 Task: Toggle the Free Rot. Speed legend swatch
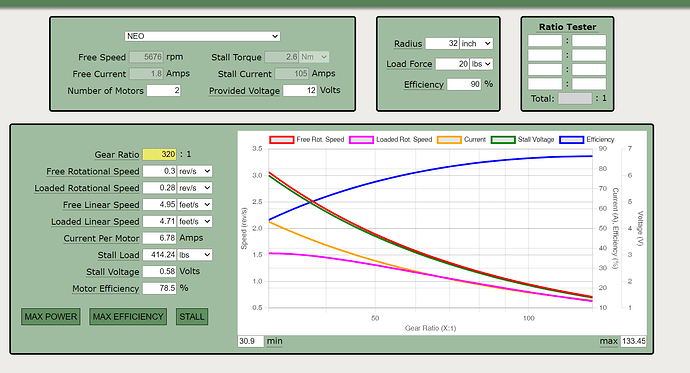(x=282, y=140)
